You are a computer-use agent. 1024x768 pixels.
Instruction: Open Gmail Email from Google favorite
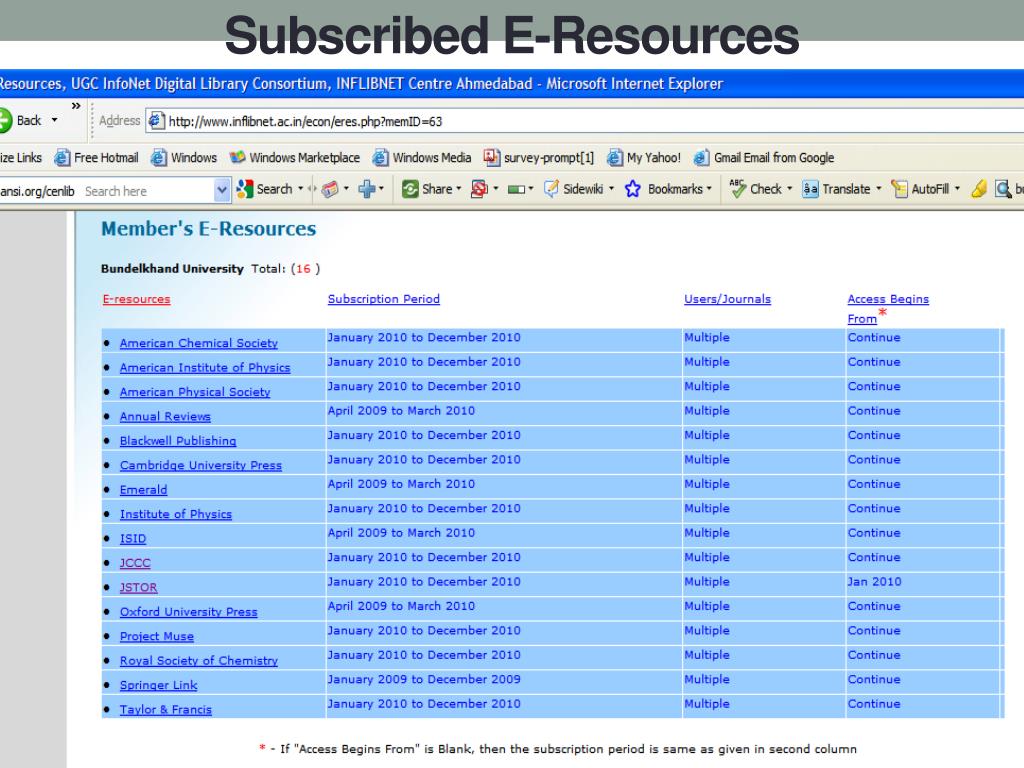pyautogui.click(x=763, y=157)
